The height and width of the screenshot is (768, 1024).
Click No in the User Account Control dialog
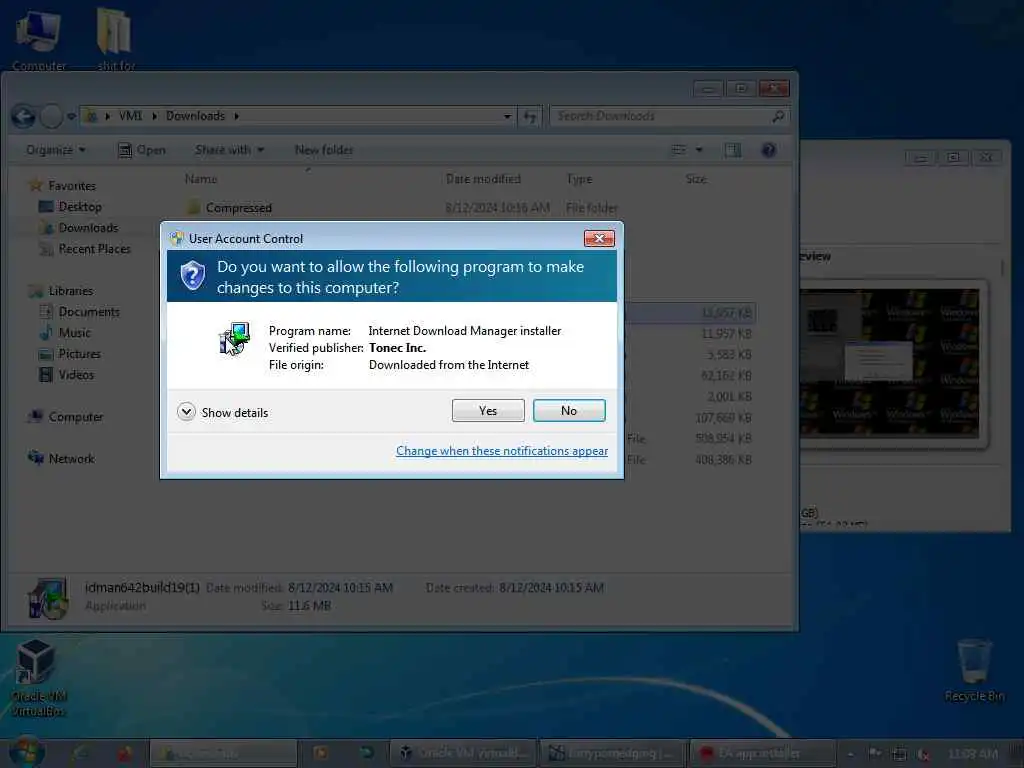click(569, 411)
